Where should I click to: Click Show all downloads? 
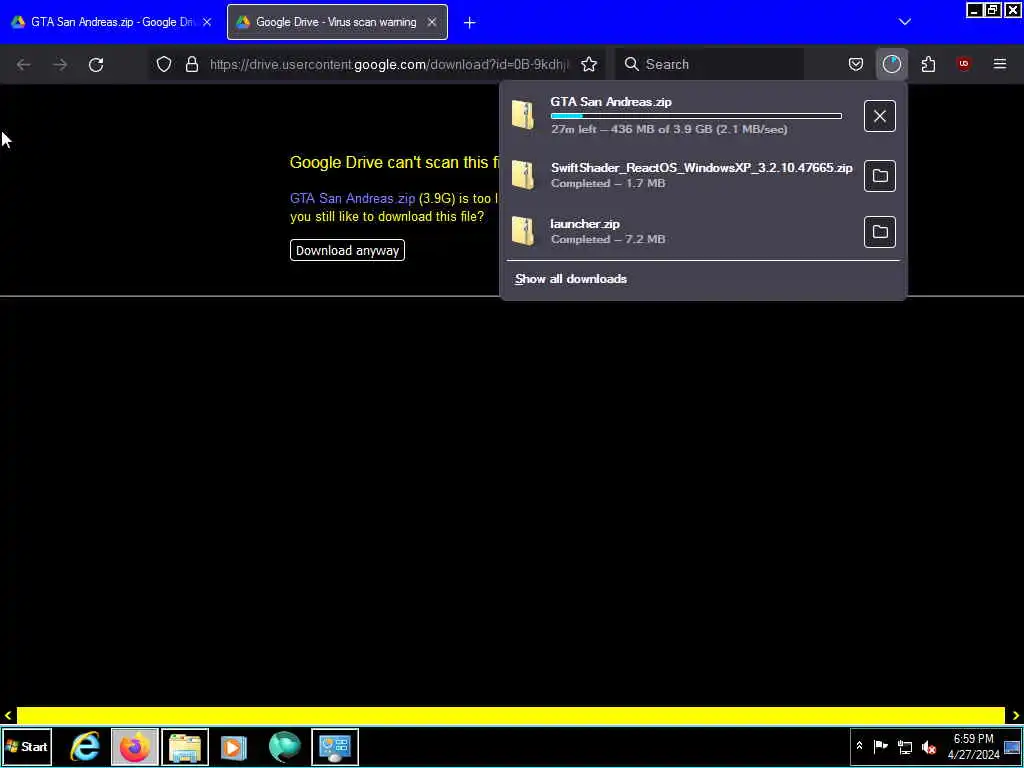coord(571,279)
